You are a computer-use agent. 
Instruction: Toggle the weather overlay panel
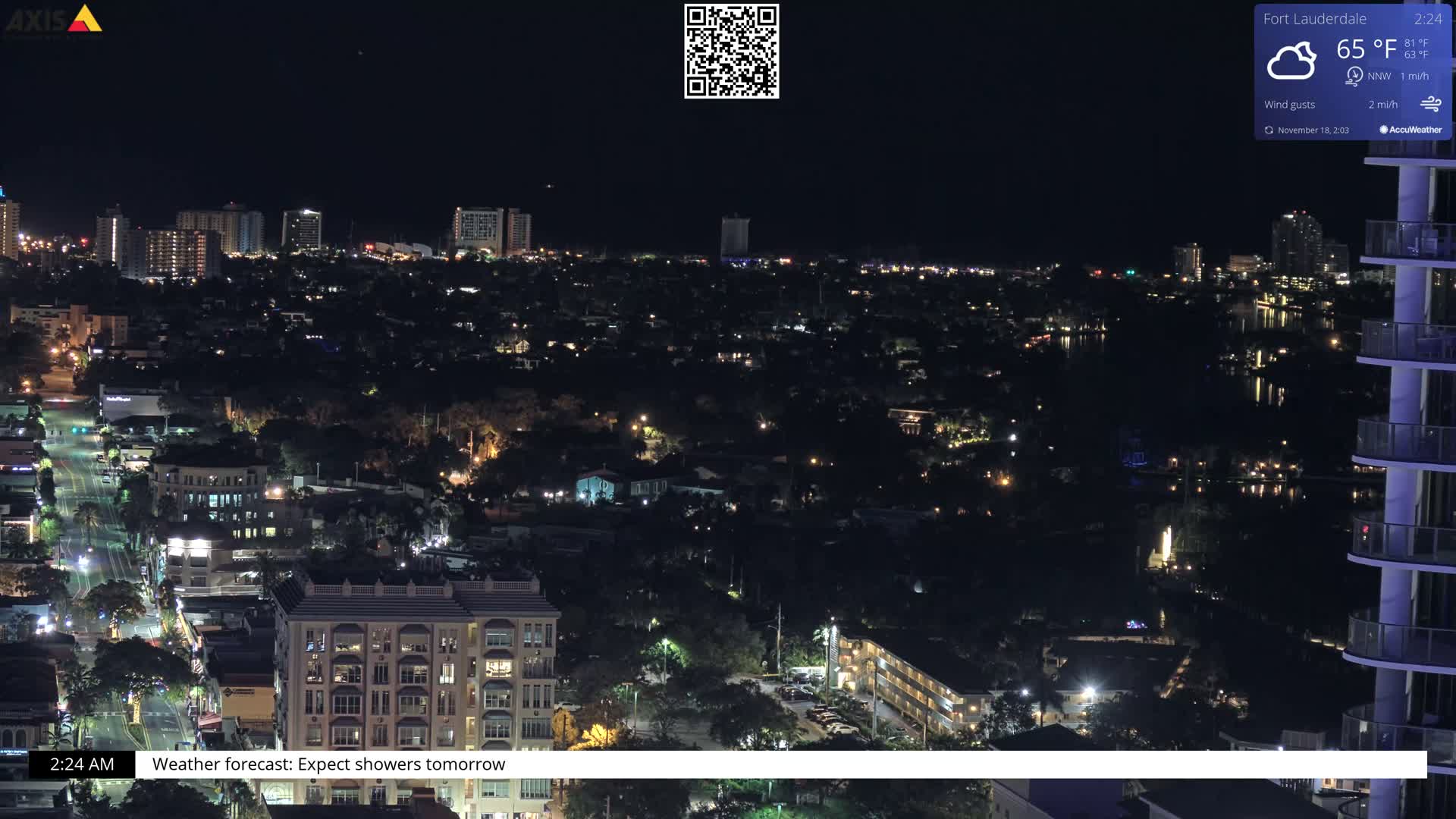(x=1354, y=72)
